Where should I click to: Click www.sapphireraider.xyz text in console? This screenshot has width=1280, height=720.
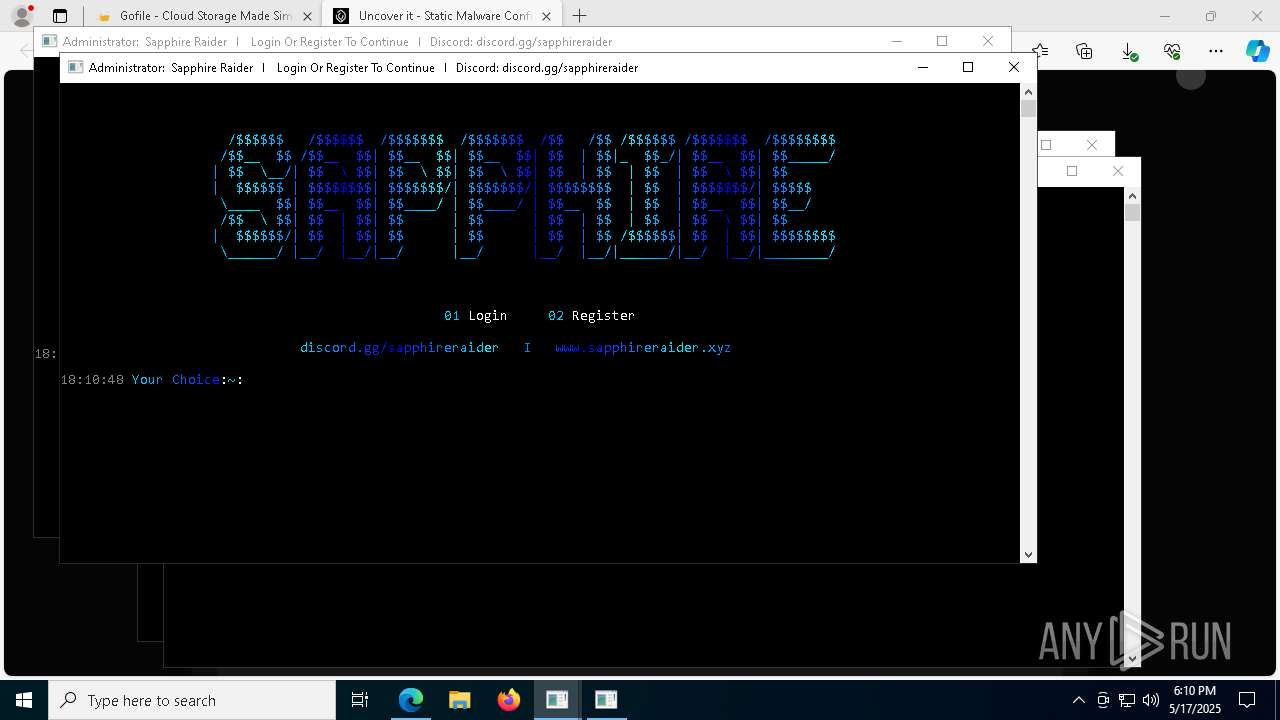pos(643,347)
